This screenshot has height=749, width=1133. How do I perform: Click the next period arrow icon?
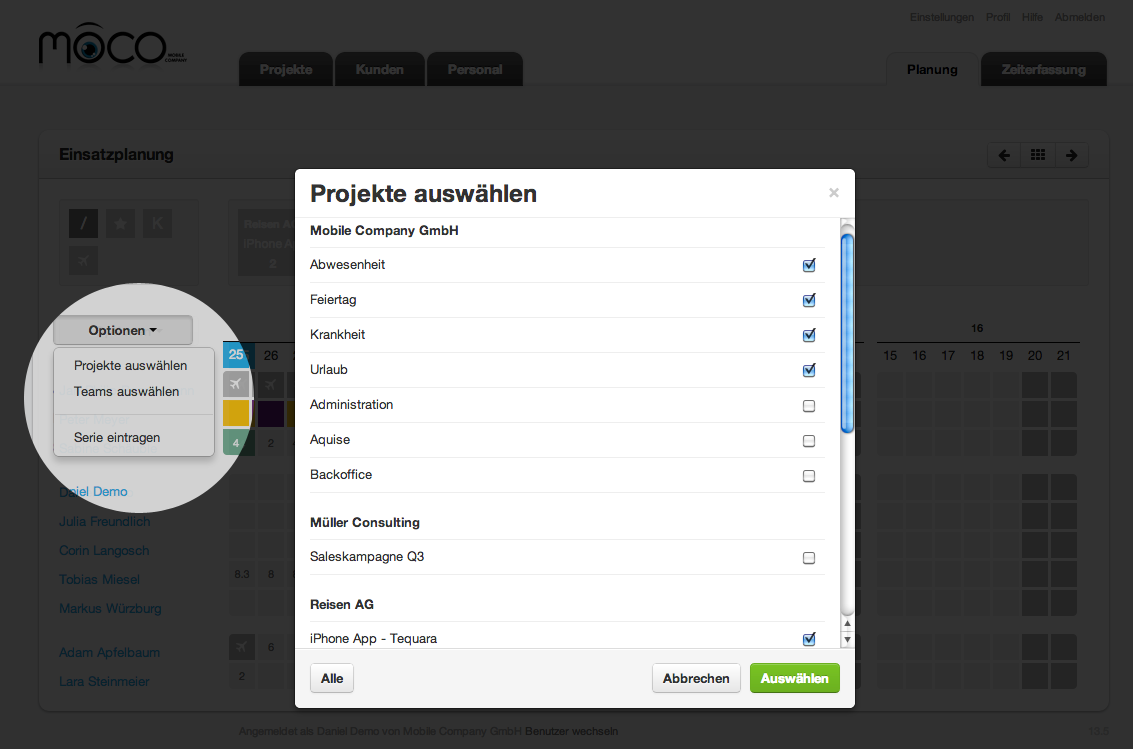tap(1071, 155)
